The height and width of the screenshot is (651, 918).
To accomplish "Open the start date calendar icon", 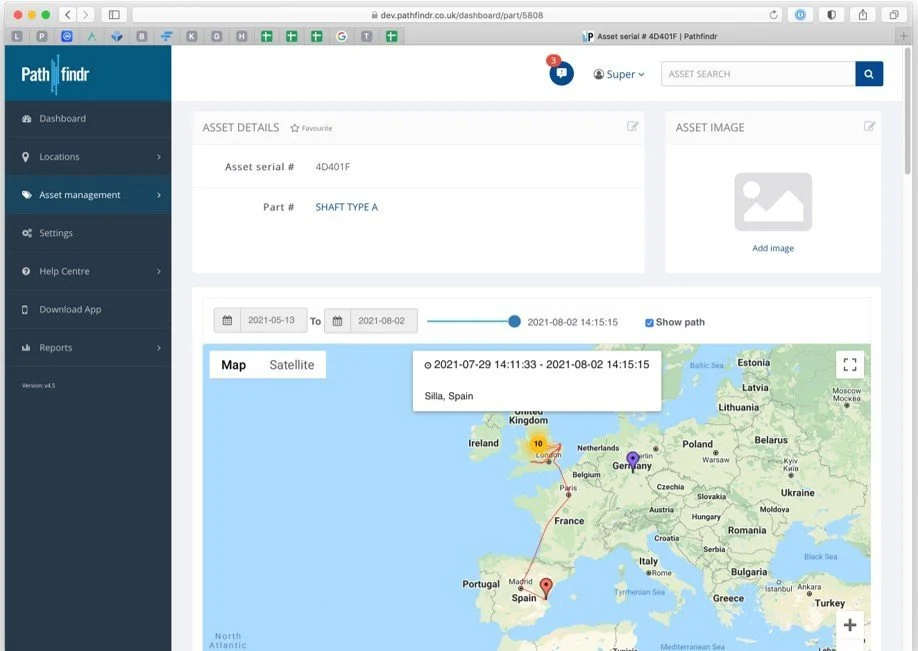I will click(x=228, y=320).
